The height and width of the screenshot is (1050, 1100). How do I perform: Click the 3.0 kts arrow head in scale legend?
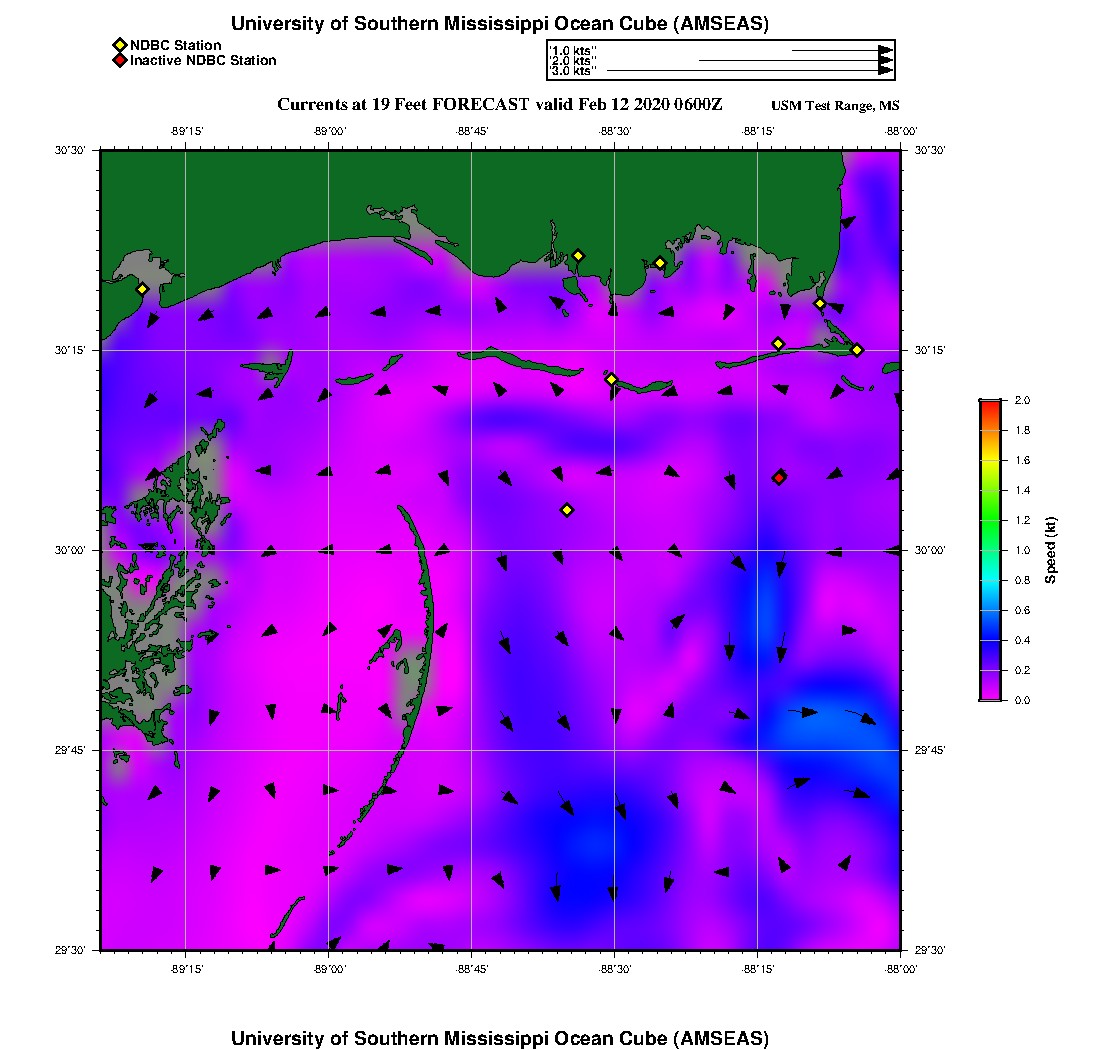tap(885, 71)
